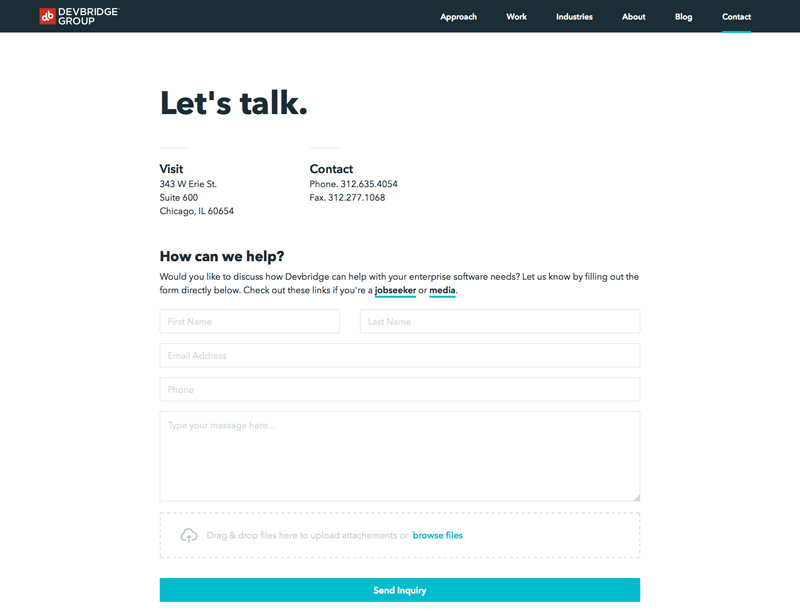Click the message box resize handle

click(x=637, y=498)
